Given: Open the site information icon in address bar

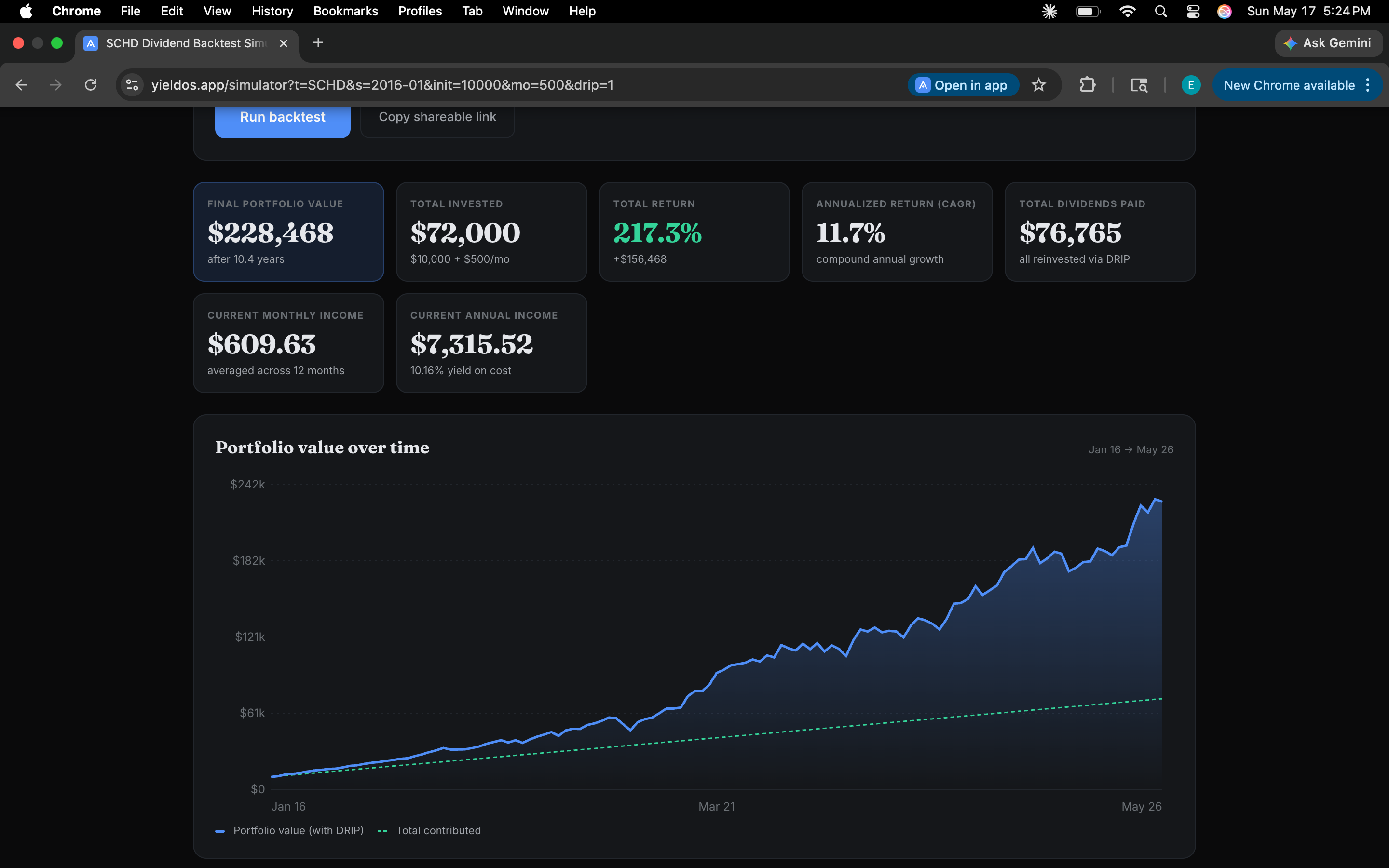Looking at the screenshot, I should pyautogui.click(x=132, y=85).
